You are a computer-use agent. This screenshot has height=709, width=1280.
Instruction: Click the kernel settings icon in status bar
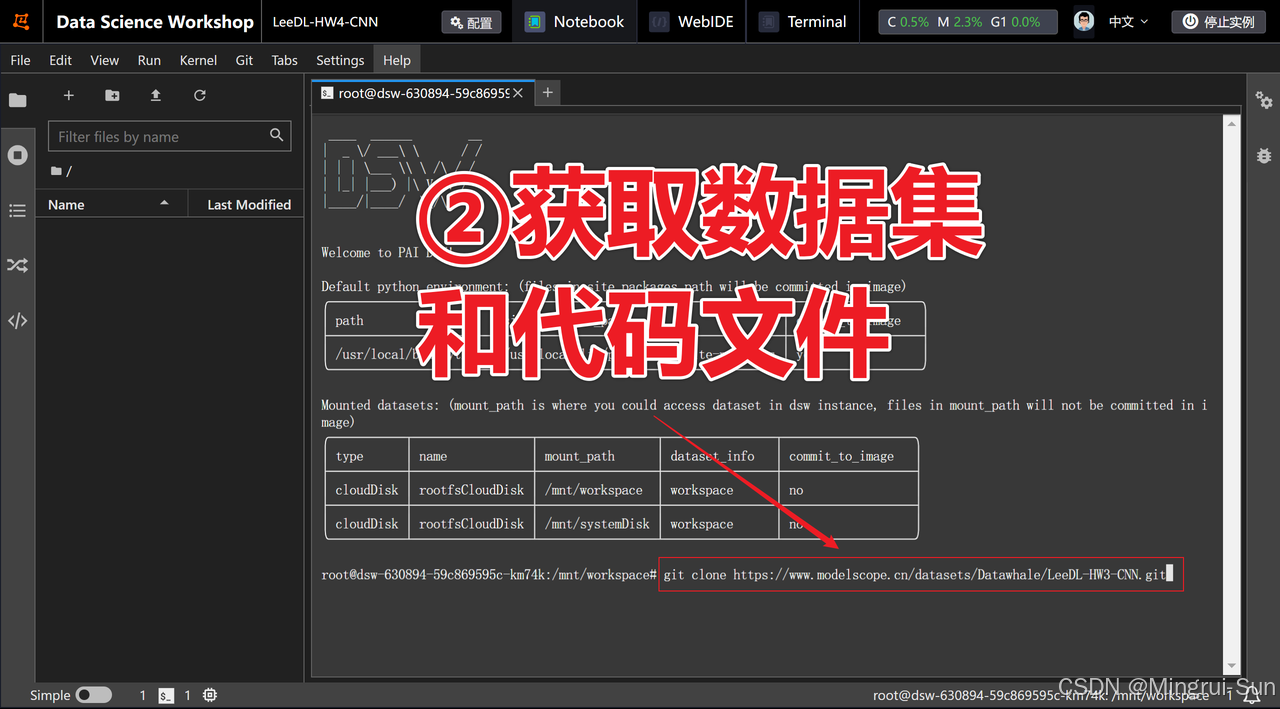(x=210, y=695)
